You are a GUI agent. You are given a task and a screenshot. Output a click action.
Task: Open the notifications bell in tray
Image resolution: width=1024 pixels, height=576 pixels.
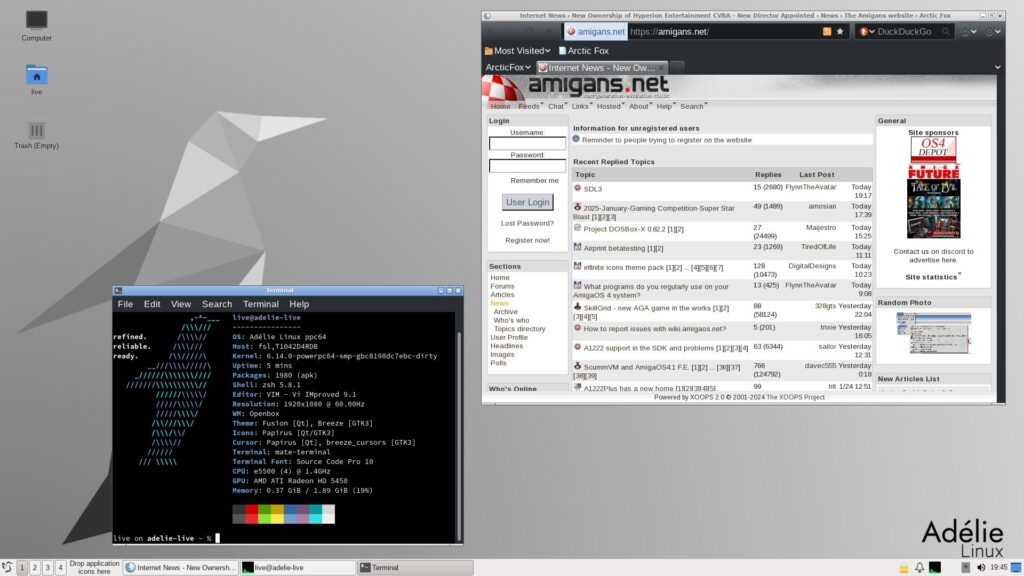[920, 568]
